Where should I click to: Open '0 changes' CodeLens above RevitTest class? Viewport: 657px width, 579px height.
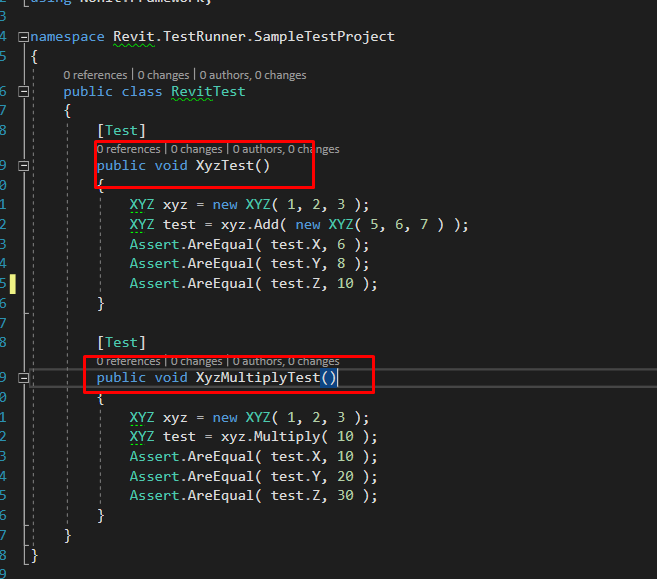pyautogui.click(x=164, y=75)
